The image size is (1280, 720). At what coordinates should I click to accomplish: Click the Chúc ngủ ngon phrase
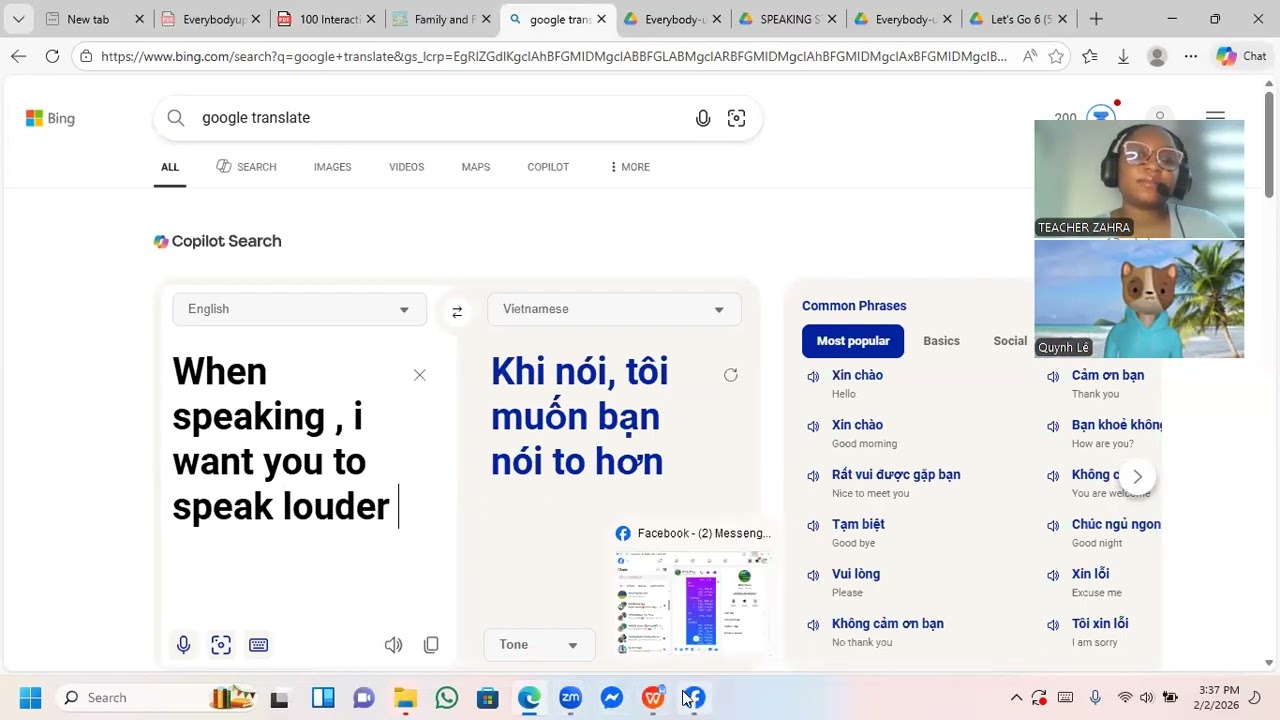click(x=1116, y=524)
